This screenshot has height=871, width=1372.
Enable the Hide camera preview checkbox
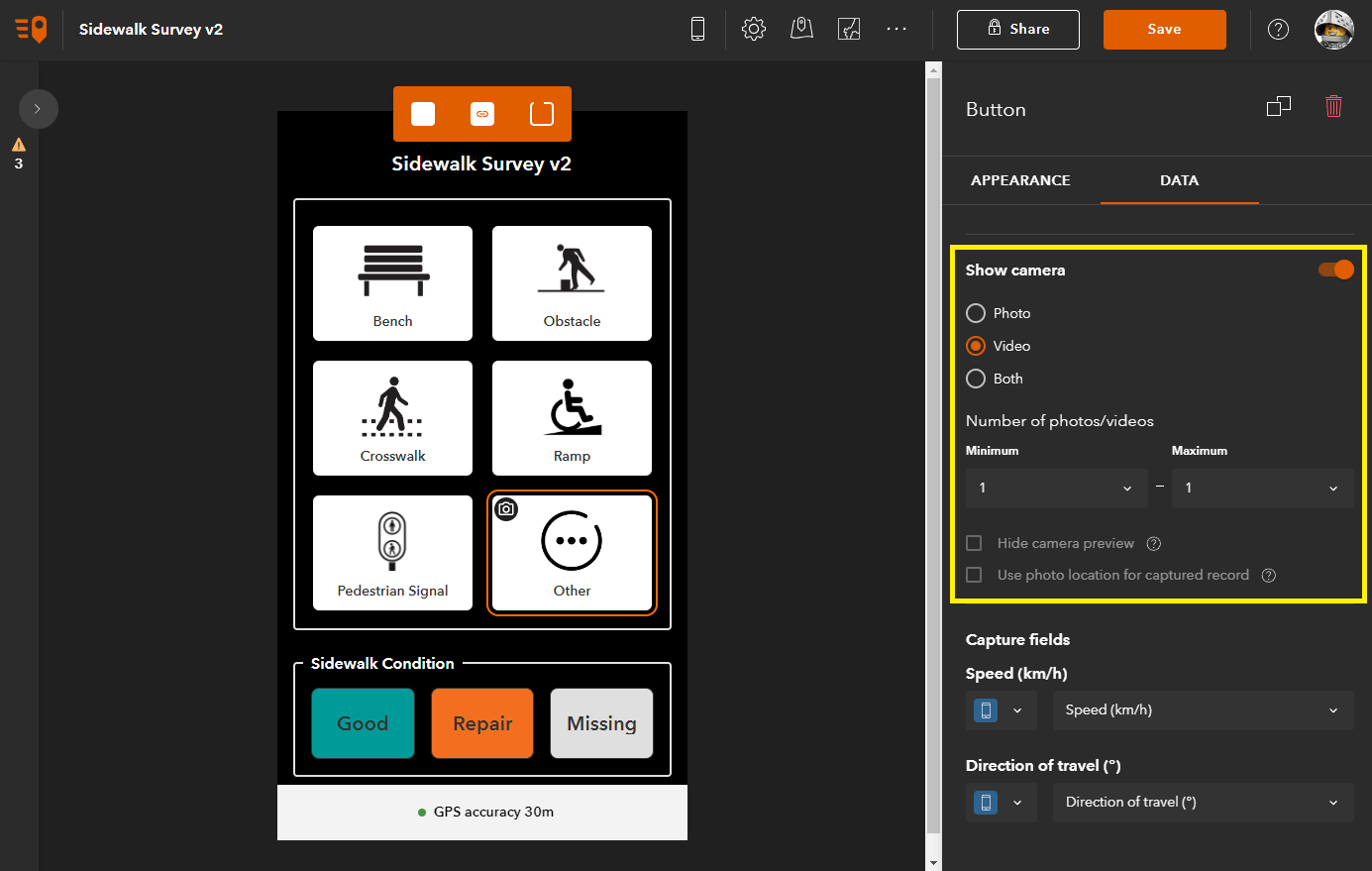coord(973,543)
